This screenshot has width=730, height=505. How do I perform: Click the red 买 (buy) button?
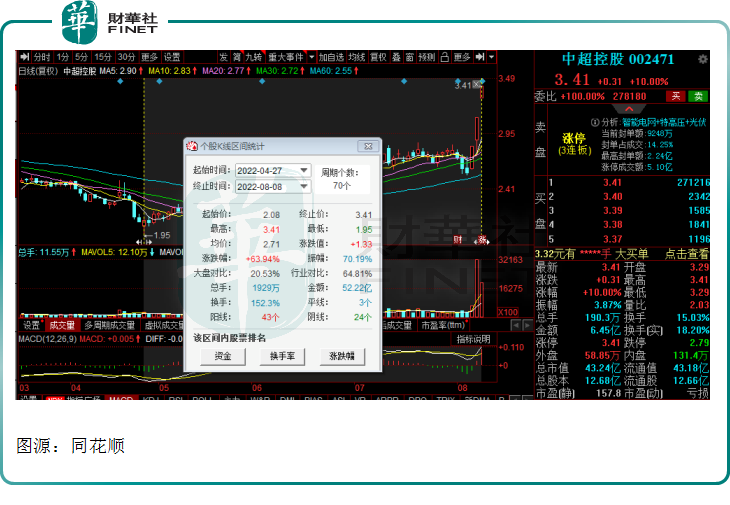pos(676,96)
